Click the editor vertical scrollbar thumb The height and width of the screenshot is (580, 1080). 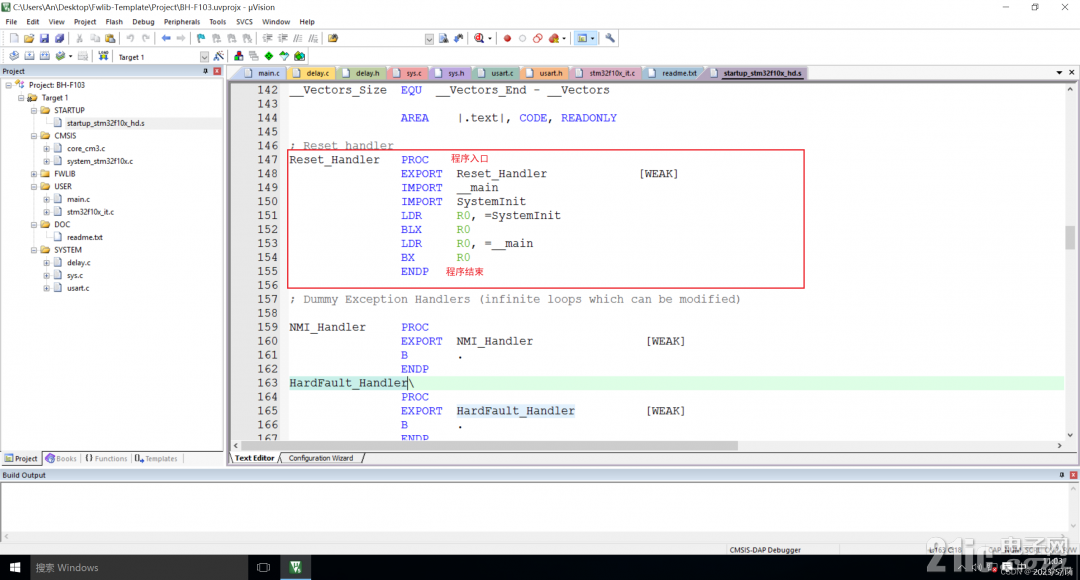[1070, 238]
